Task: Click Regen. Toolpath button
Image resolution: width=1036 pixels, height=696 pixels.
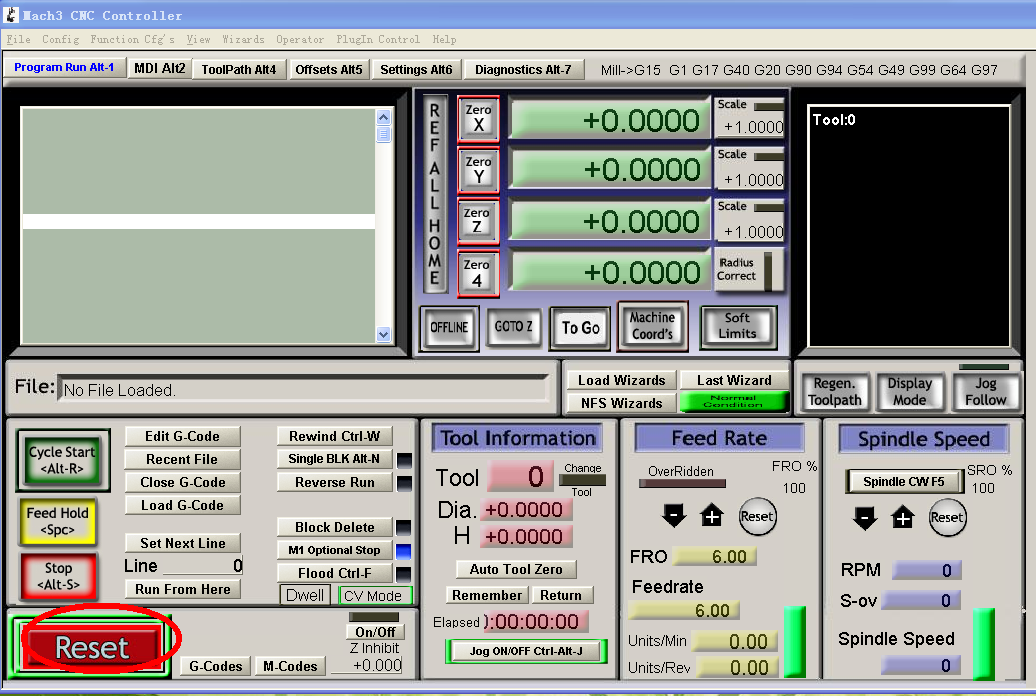Action: point(834,391)
